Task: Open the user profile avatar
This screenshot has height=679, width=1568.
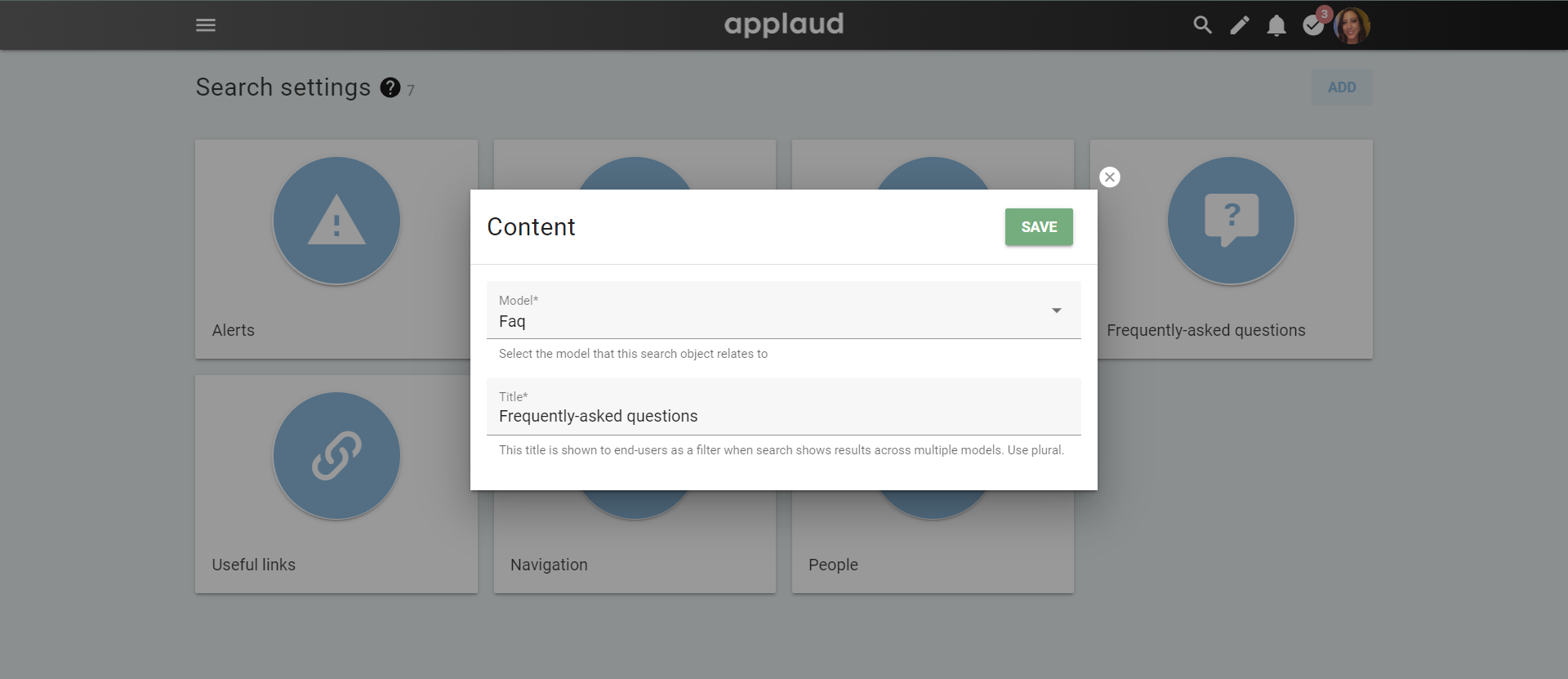Action: point(1352,25)
